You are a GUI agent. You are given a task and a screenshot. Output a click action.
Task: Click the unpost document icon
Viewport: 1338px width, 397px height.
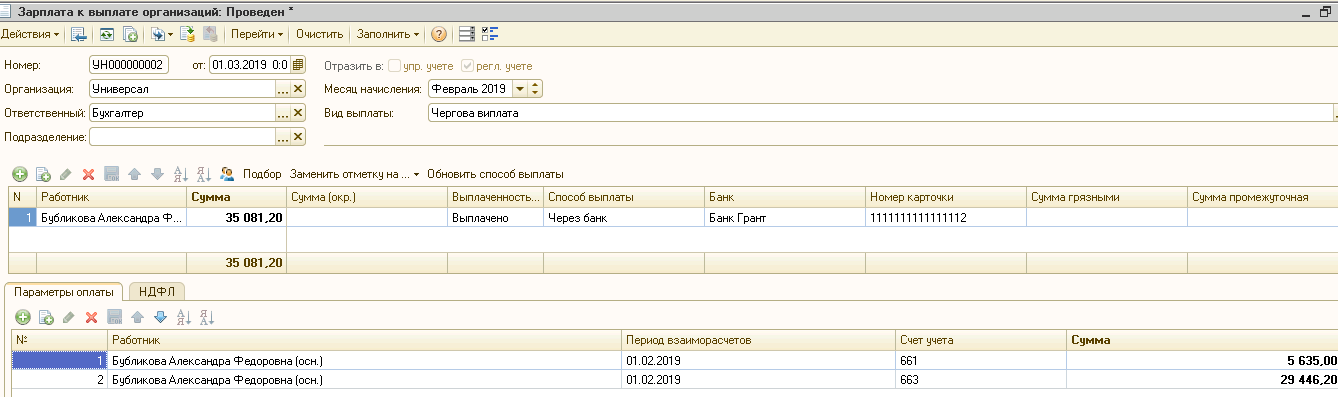[x=210, y=34]
